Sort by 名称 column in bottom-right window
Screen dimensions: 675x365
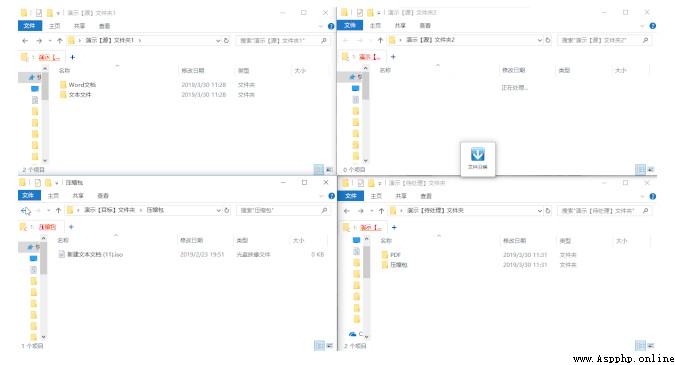[x=386, y=241]
